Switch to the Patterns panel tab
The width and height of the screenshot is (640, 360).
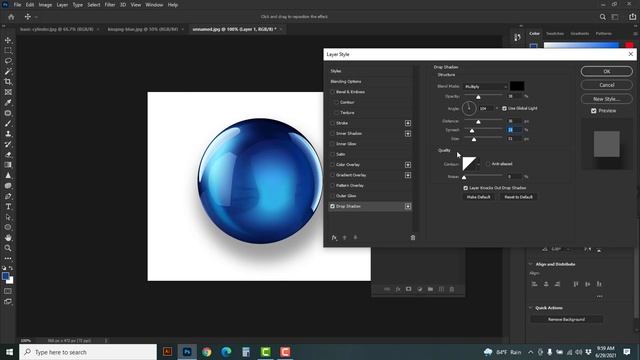(x=603, y=33)
